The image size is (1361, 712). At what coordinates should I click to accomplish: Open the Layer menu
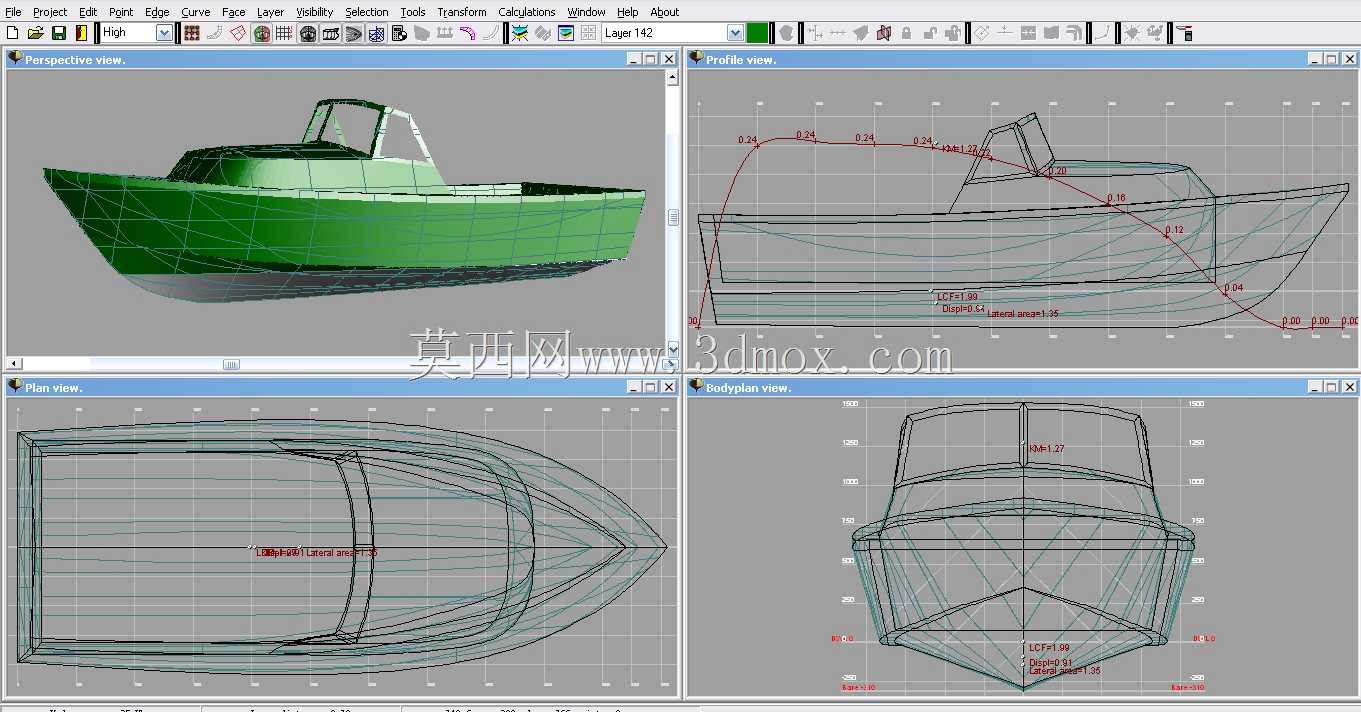pyautogui.click(x=270, y=12)
